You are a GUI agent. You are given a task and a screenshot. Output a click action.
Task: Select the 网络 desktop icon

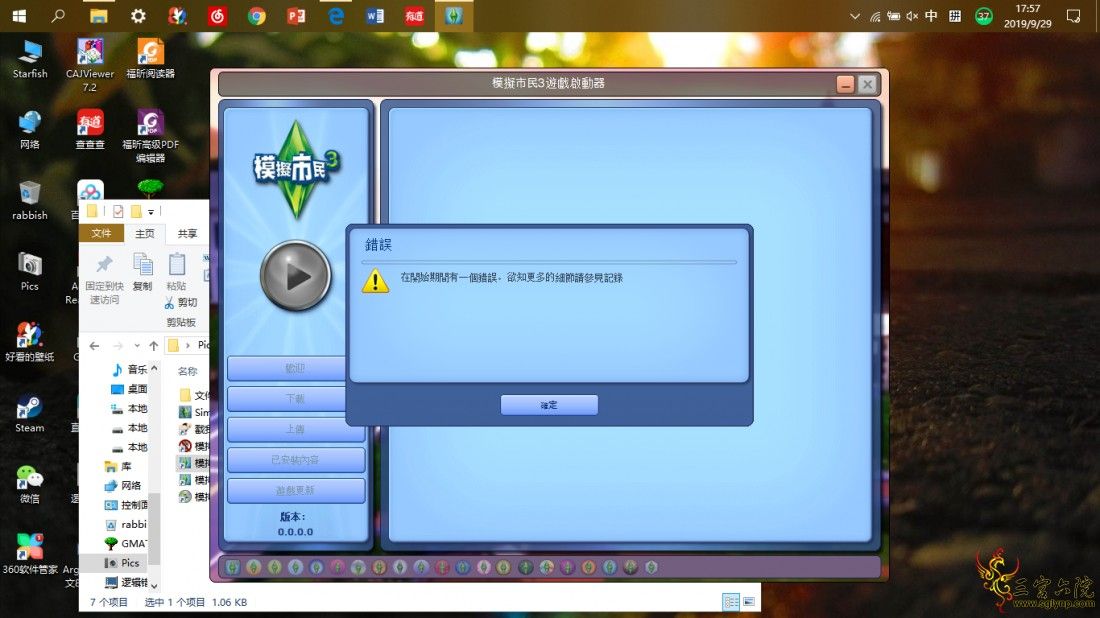pyautogui.click(x=29, y=130)
